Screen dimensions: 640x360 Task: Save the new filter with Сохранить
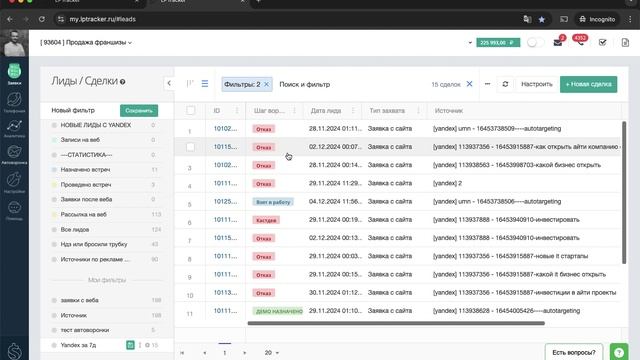coord(139,111)
